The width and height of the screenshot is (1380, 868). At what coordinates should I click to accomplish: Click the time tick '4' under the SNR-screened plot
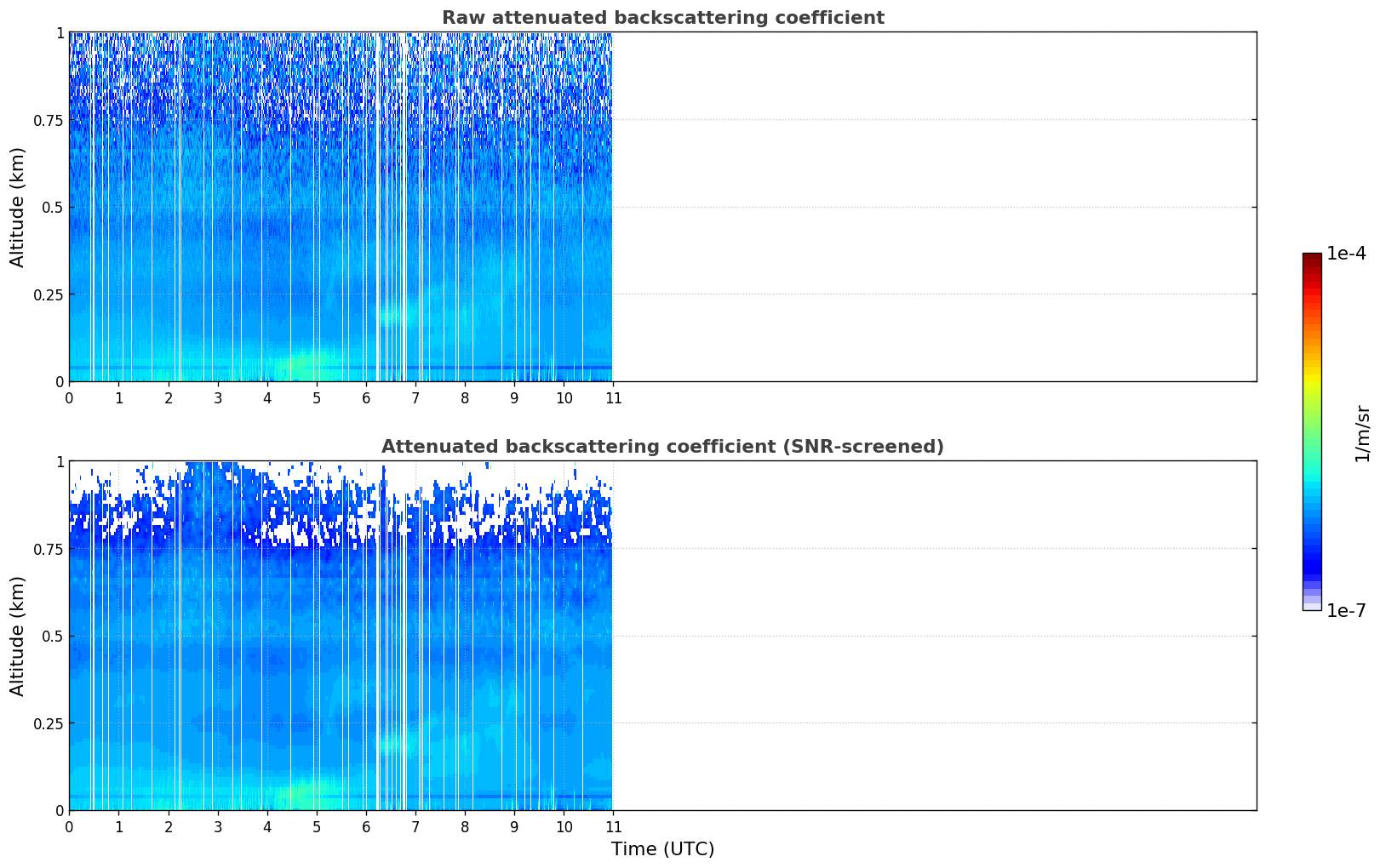pyautogui.click(x=267, y=826)
